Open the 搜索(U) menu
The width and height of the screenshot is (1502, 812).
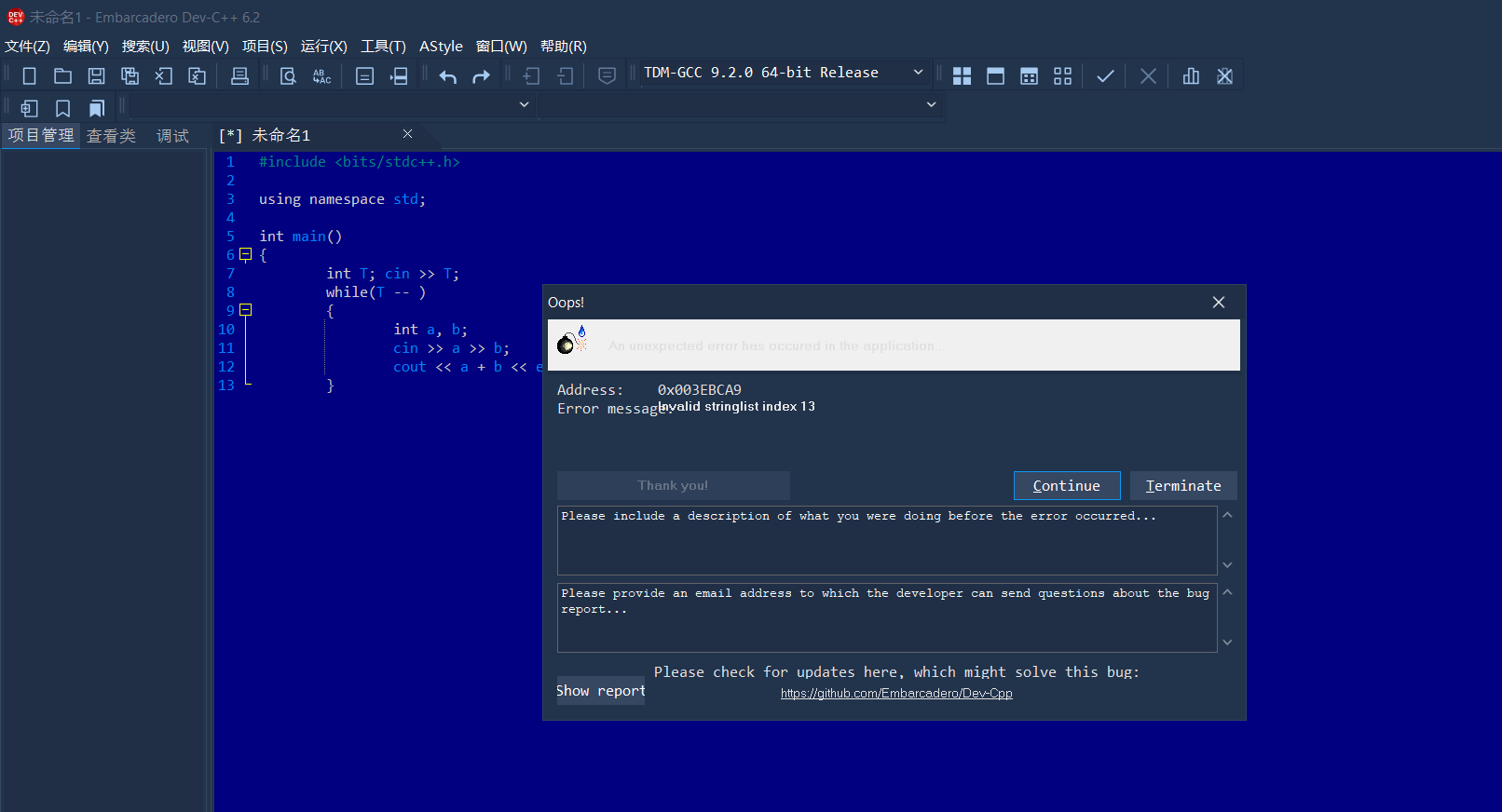click(145, 47)
